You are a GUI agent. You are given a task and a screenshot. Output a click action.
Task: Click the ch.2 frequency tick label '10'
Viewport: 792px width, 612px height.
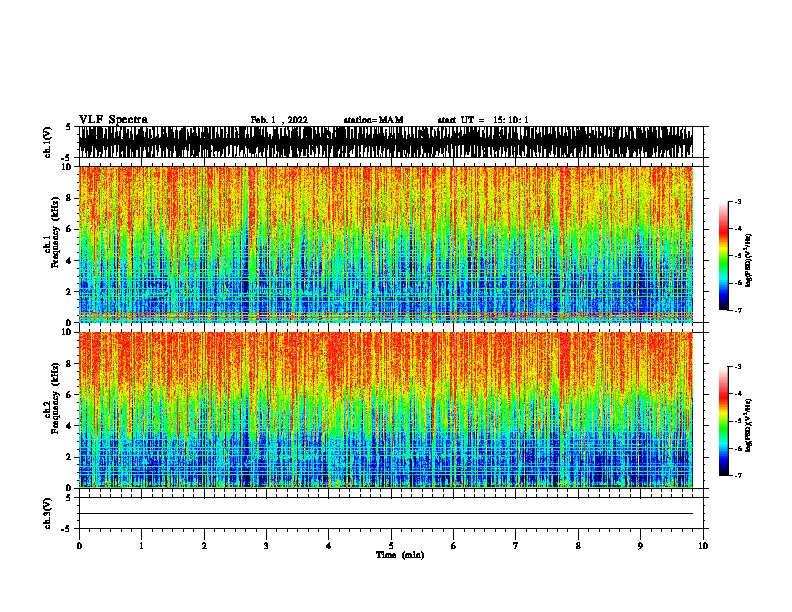67,332
